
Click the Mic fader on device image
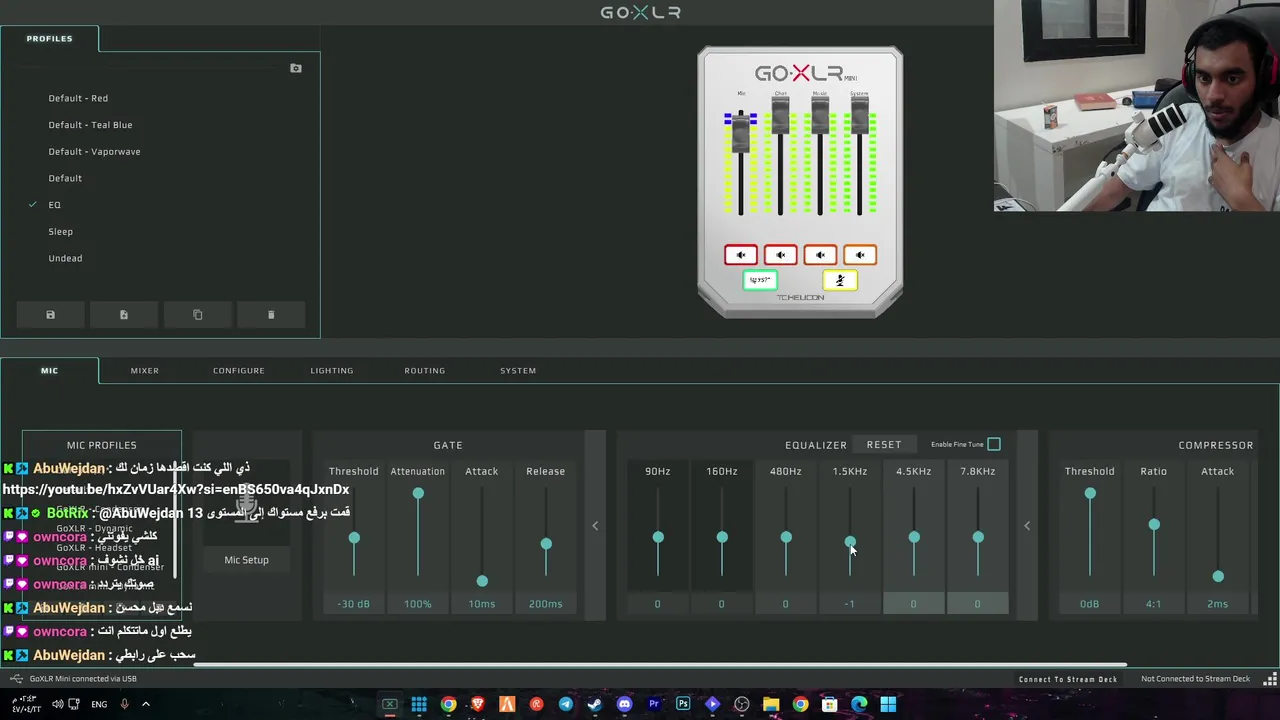741,133
